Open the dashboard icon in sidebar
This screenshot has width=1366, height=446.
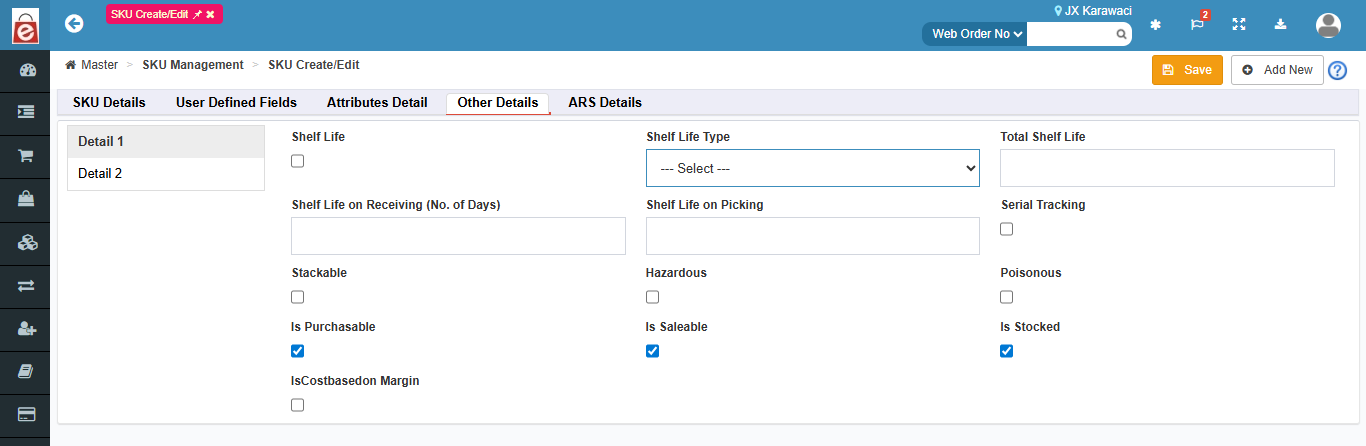[26, 70]
